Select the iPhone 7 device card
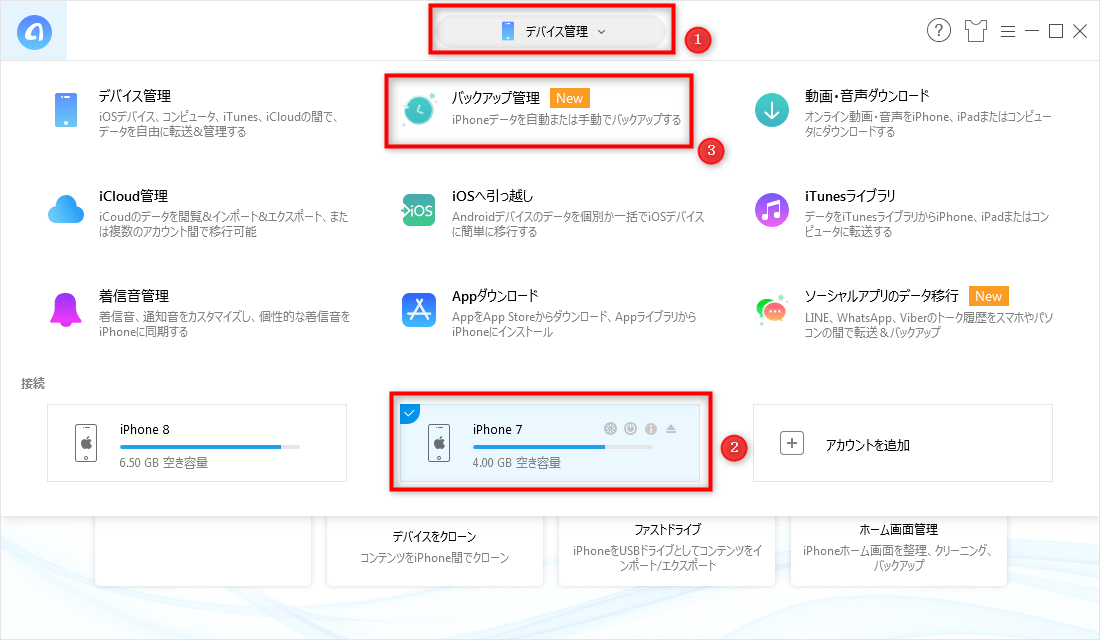The width and height of the screenshot is (1100, 640). coord(550,443)
